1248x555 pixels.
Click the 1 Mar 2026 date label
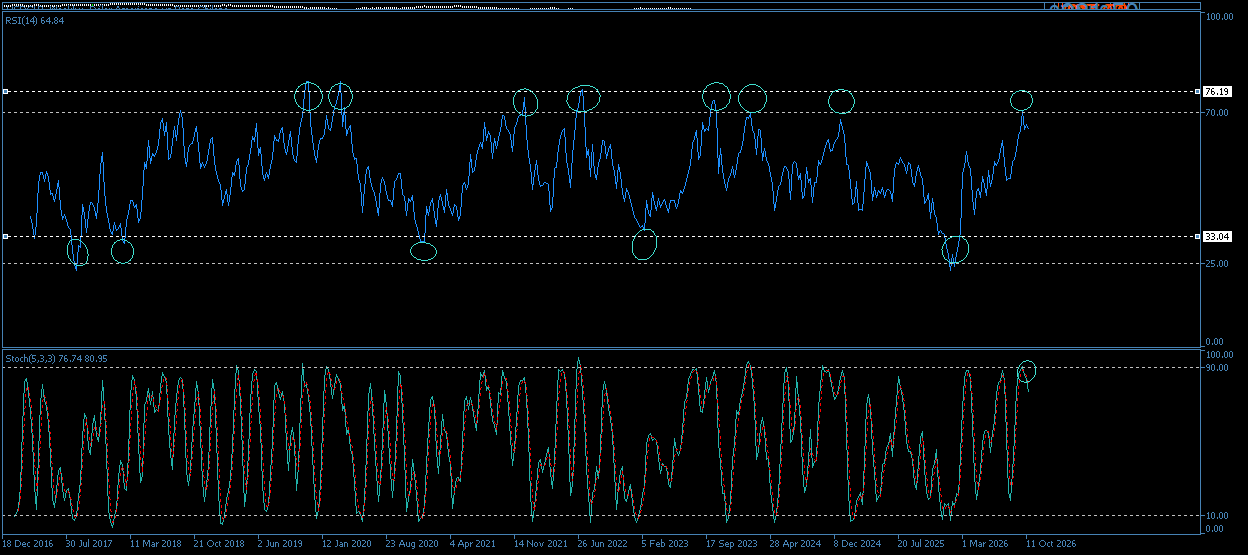986,544
